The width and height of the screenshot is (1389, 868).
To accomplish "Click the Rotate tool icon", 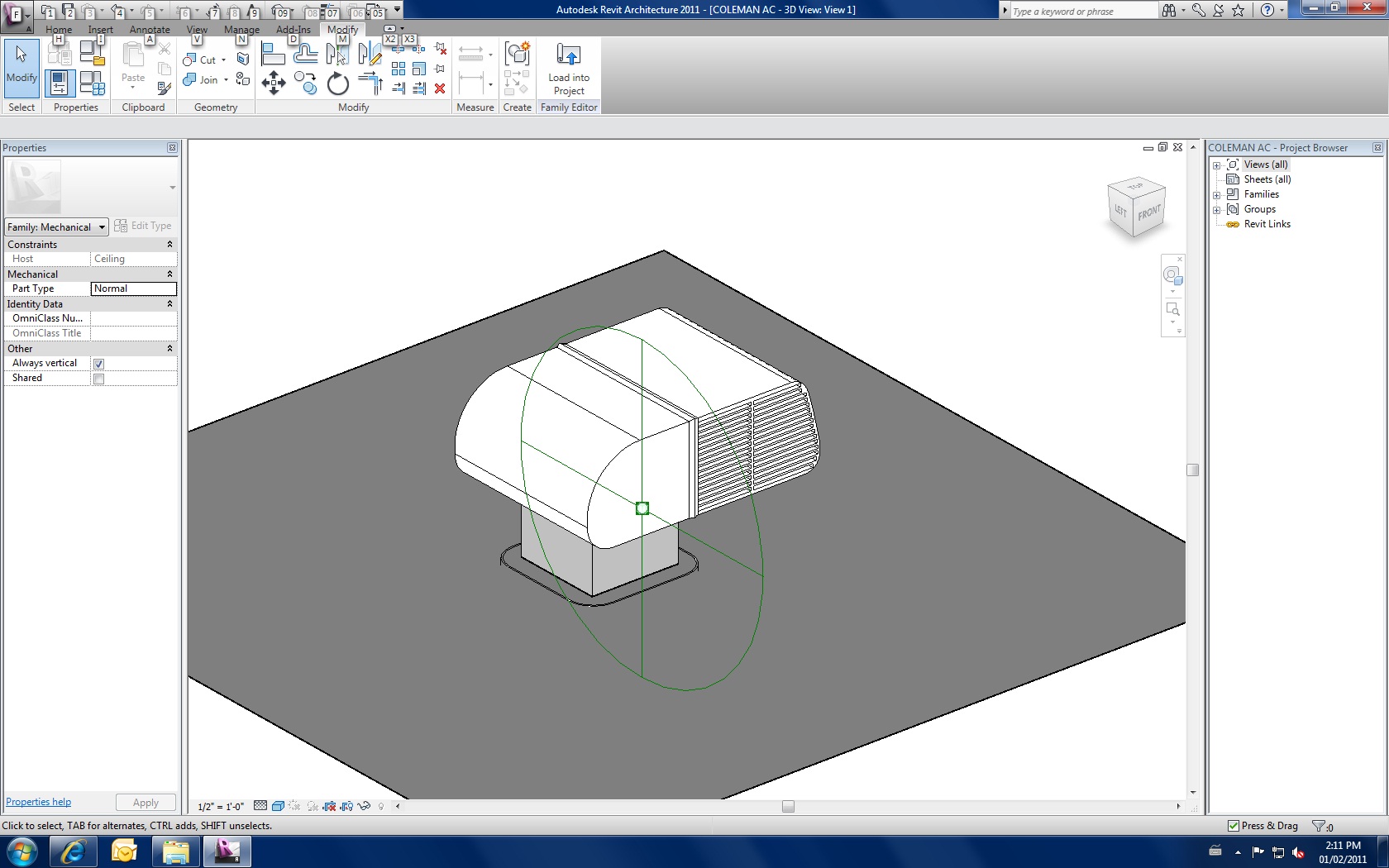I will click(x=337, y=83).
